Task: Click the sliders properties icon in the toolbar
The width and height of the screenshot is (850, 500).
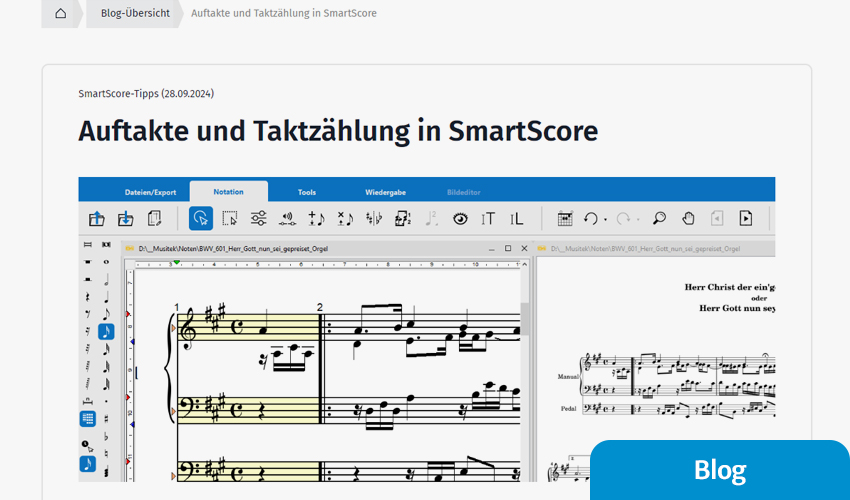Action: 258,218
